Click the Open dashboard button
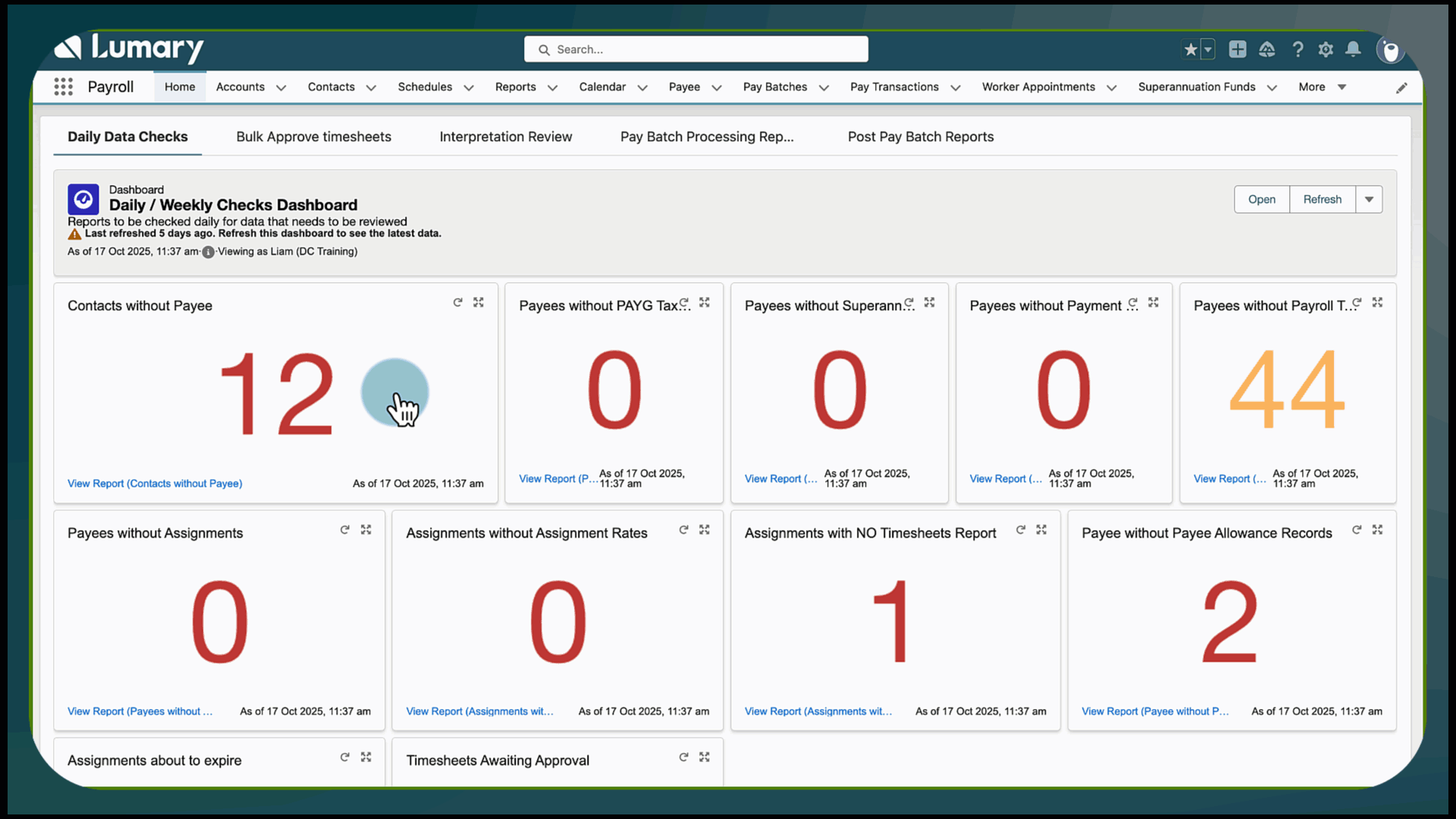 (x=1261, y=199)
